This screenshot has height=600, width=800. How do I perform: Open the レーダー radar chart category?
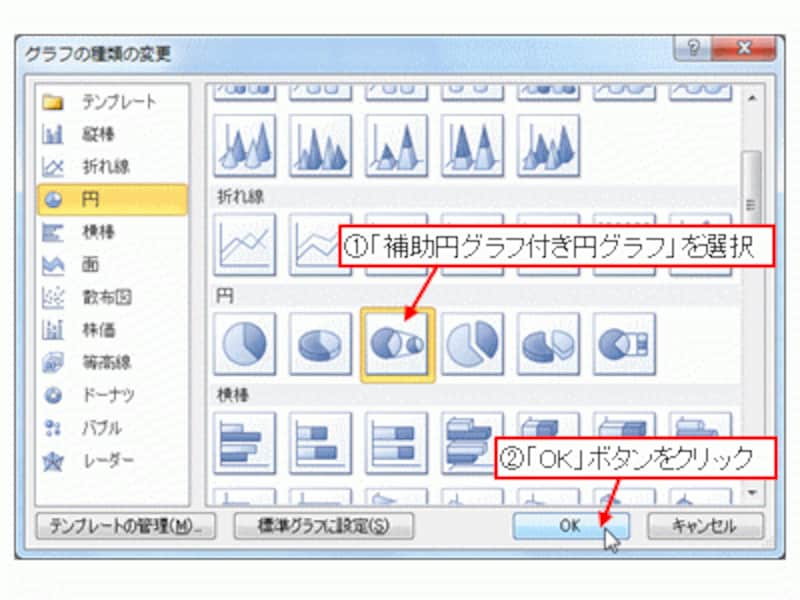pyautogui.click(x=112, y=461)
